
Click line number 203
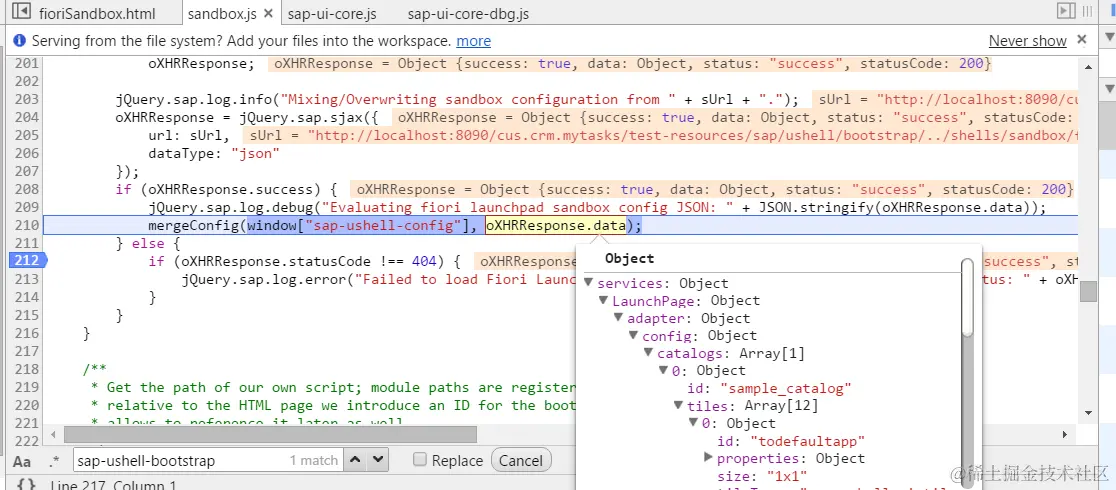click(26, 99)
